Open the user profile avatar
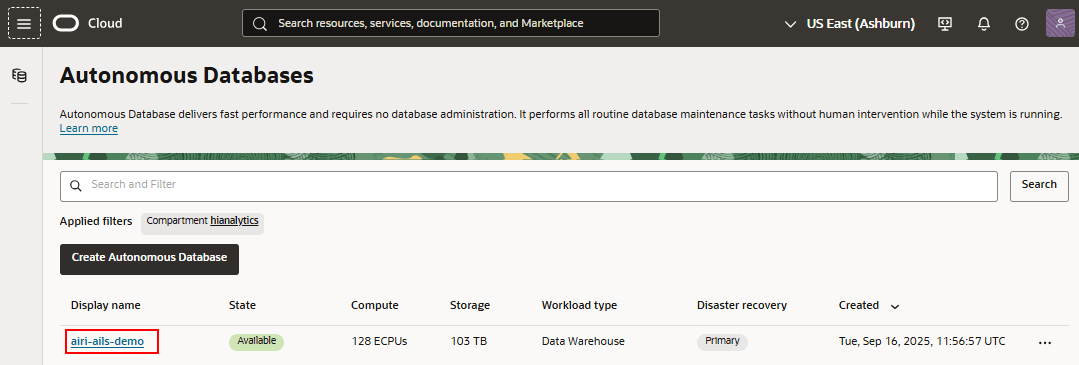 pos(1060,23)
